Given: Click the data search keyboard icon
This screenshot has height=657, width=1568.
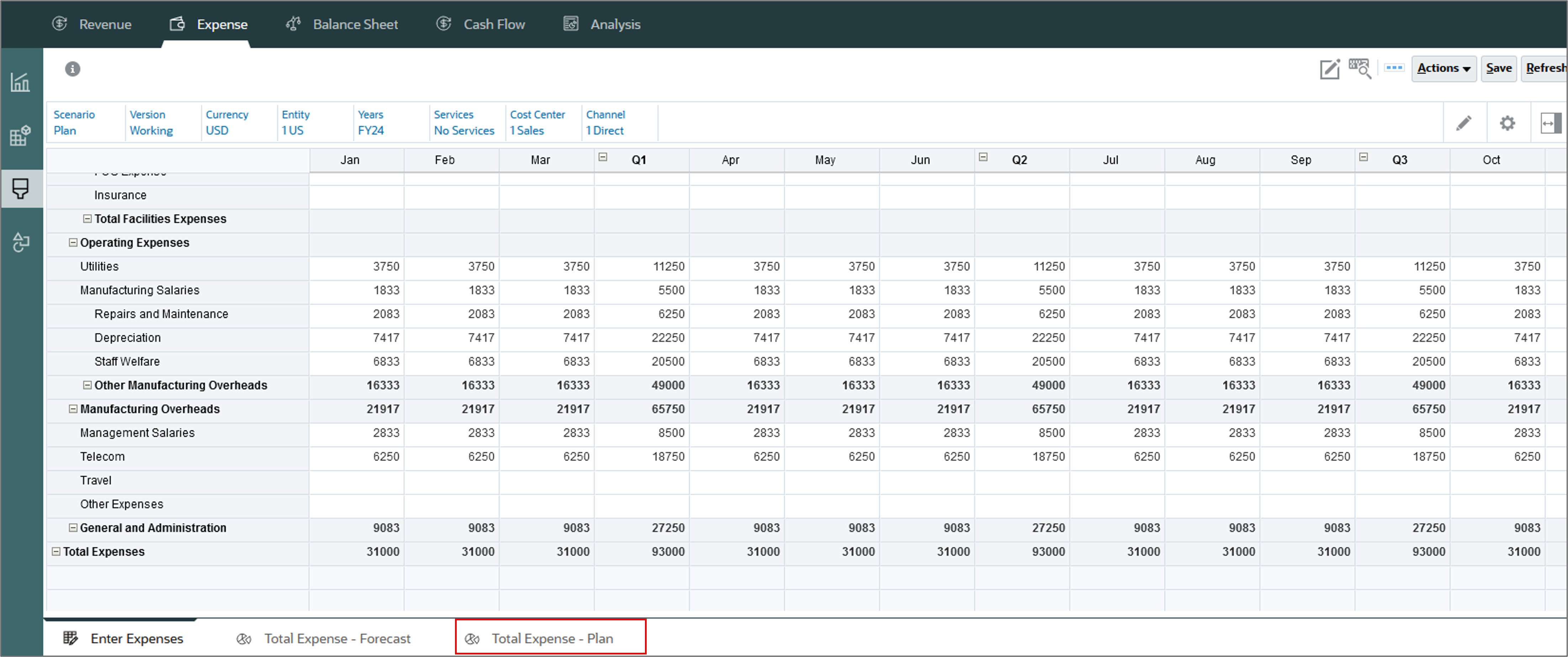Looking at the screenshot, I should coord(1359,69).
